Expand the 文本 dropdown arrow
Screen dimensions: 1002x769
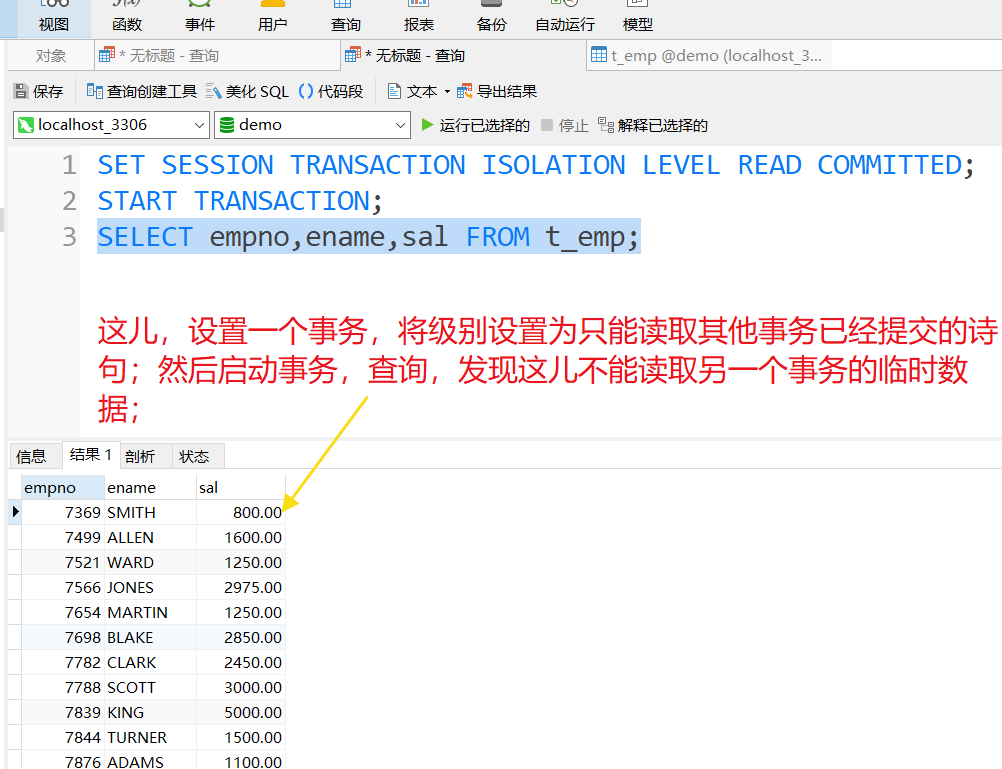tap(447, 91)
